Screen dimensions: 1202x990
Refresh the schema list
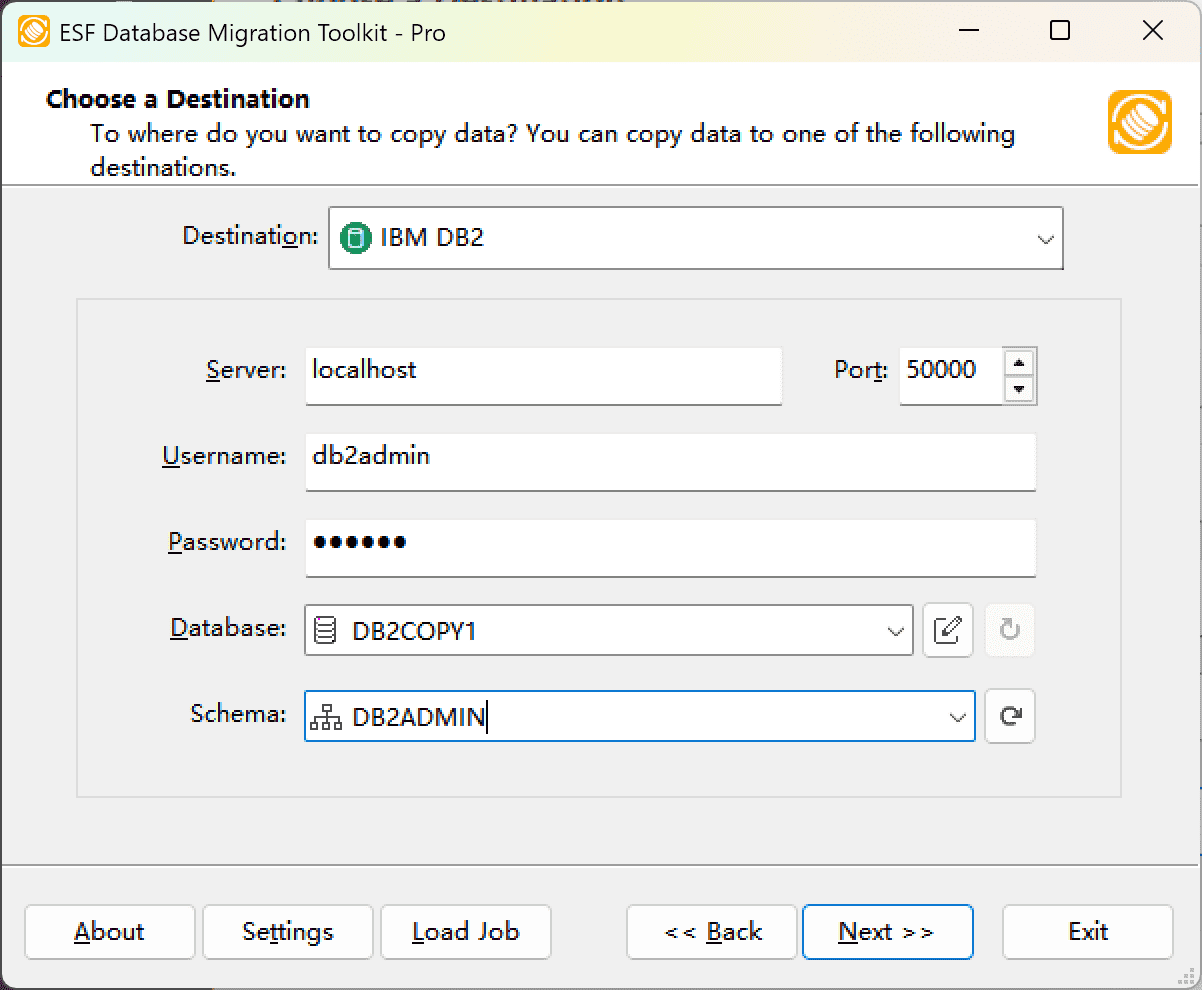click(1009, 716)
